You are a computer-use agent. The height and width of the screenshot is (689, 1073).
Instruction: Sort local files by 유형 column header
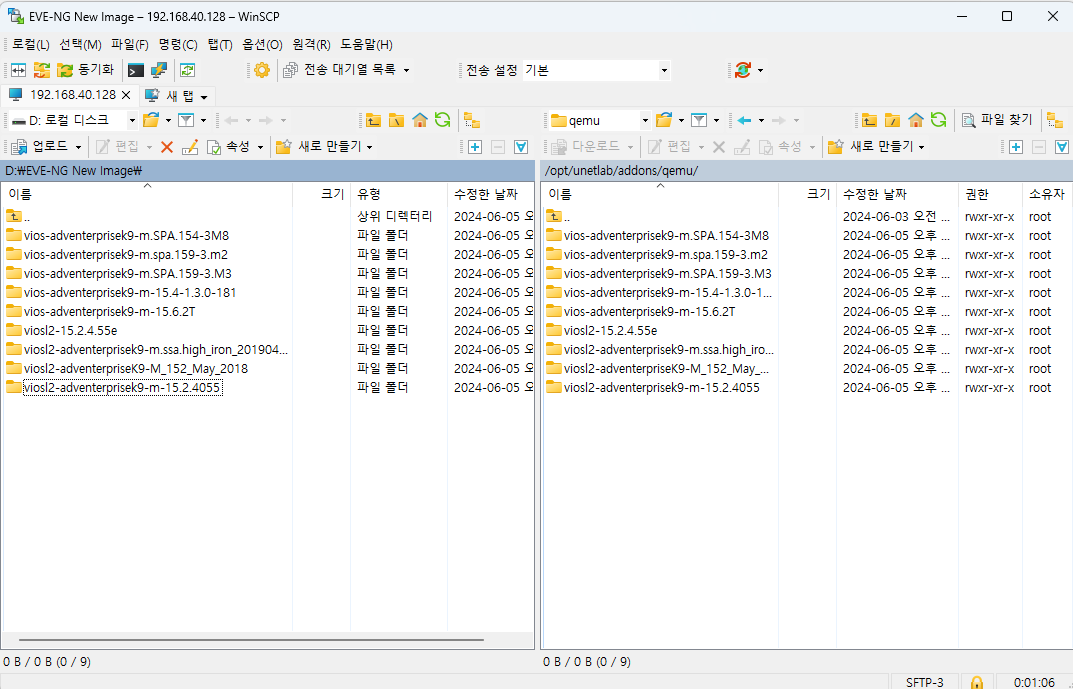click(398, 194)
